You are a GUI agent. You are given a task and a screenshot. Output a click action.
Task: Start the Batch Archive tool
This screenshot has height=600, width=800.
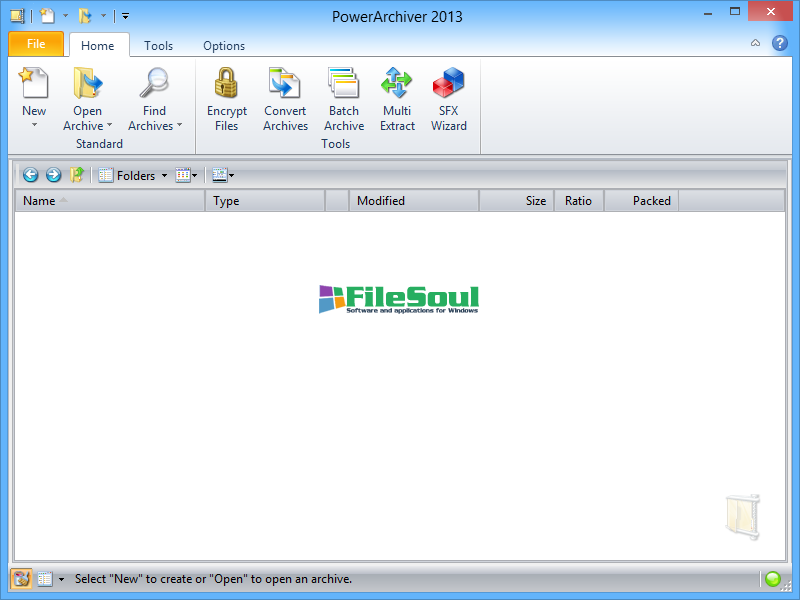pyautogui.click(x=344, y=99)
